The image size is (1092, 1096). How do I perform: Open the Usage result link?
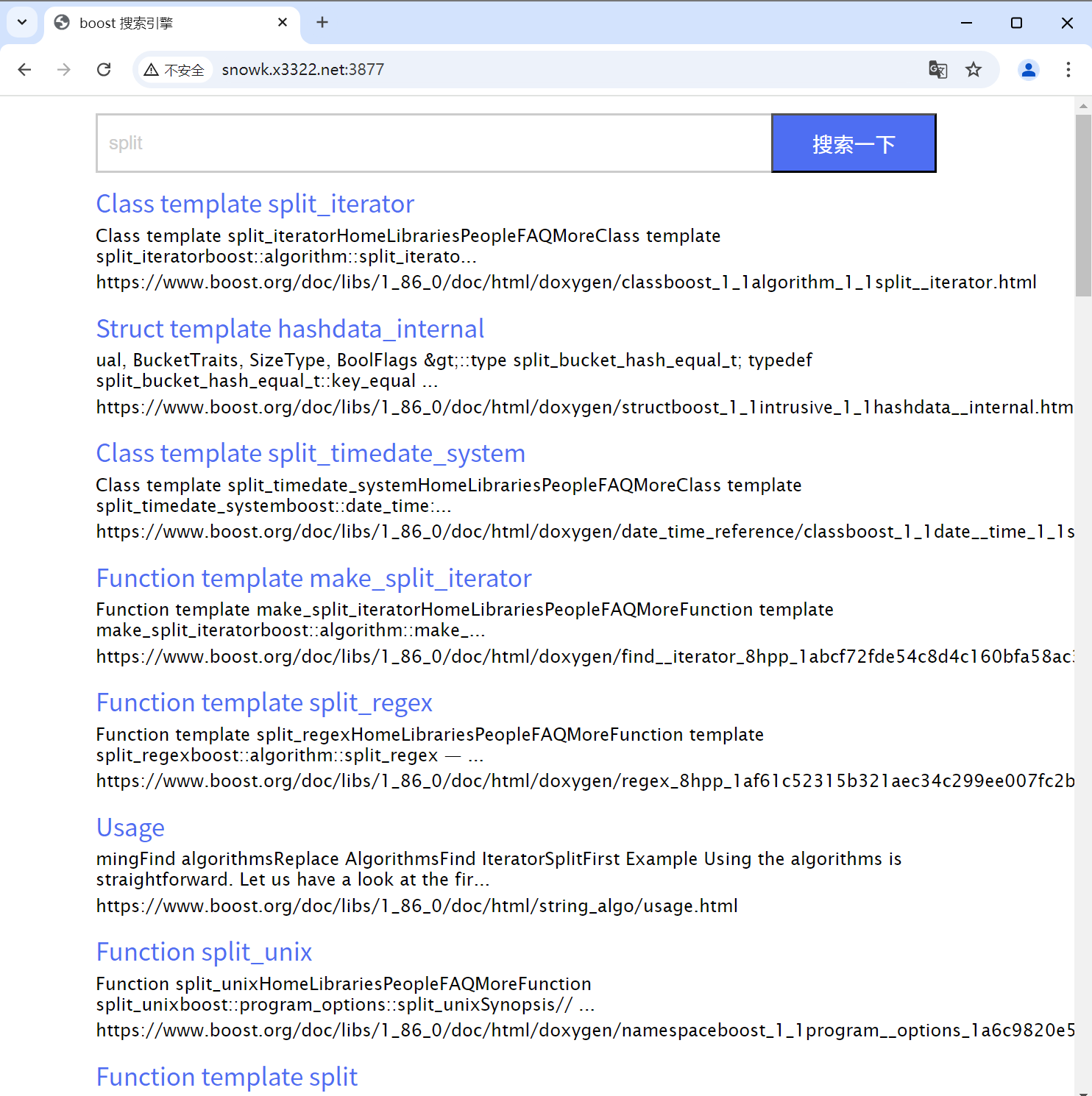coord(130,828)
